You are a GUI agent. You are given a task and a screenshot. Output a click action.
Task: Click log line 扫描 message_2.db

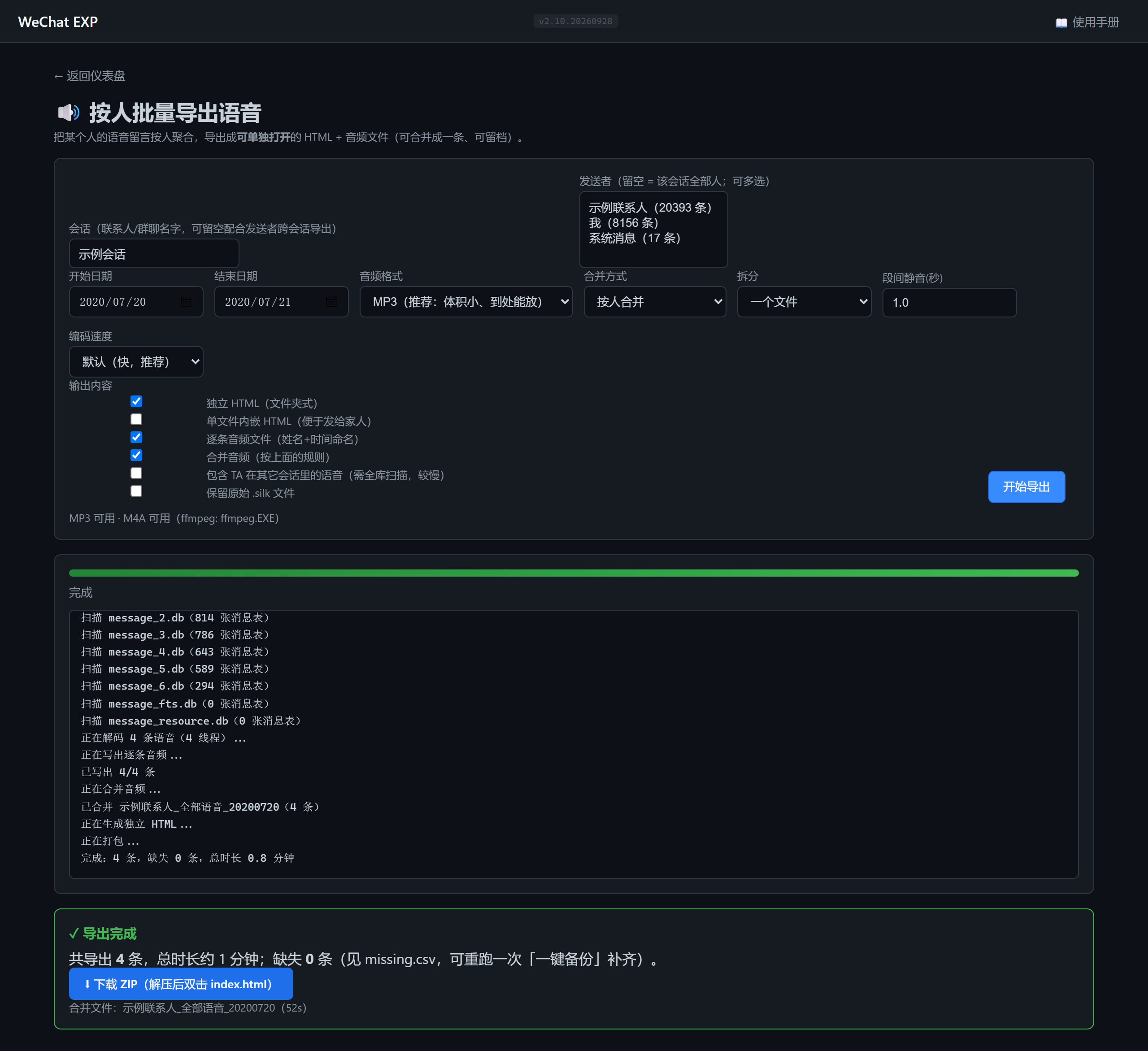[x=175, y=618]
